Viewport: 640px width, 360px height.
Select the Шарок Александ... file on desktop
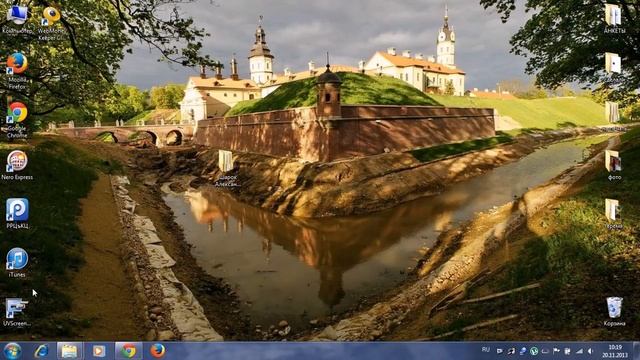[227, 168]
